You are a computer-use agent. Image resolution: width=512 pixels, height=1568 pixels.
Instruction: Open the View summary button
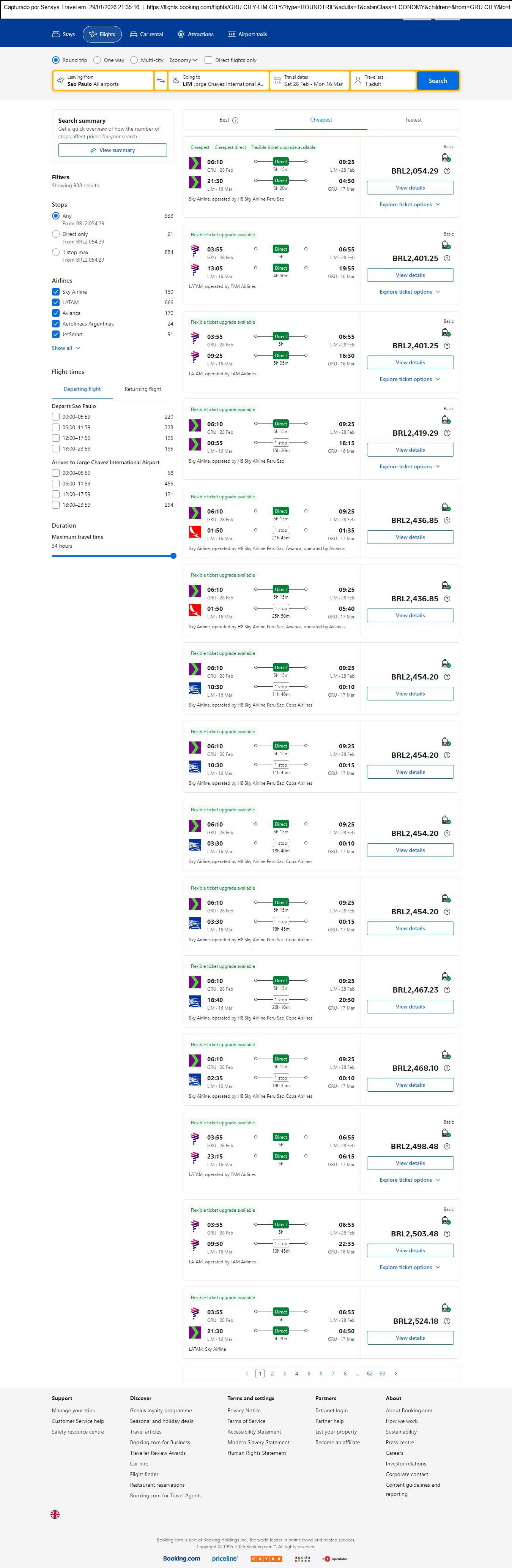point(112,150)
